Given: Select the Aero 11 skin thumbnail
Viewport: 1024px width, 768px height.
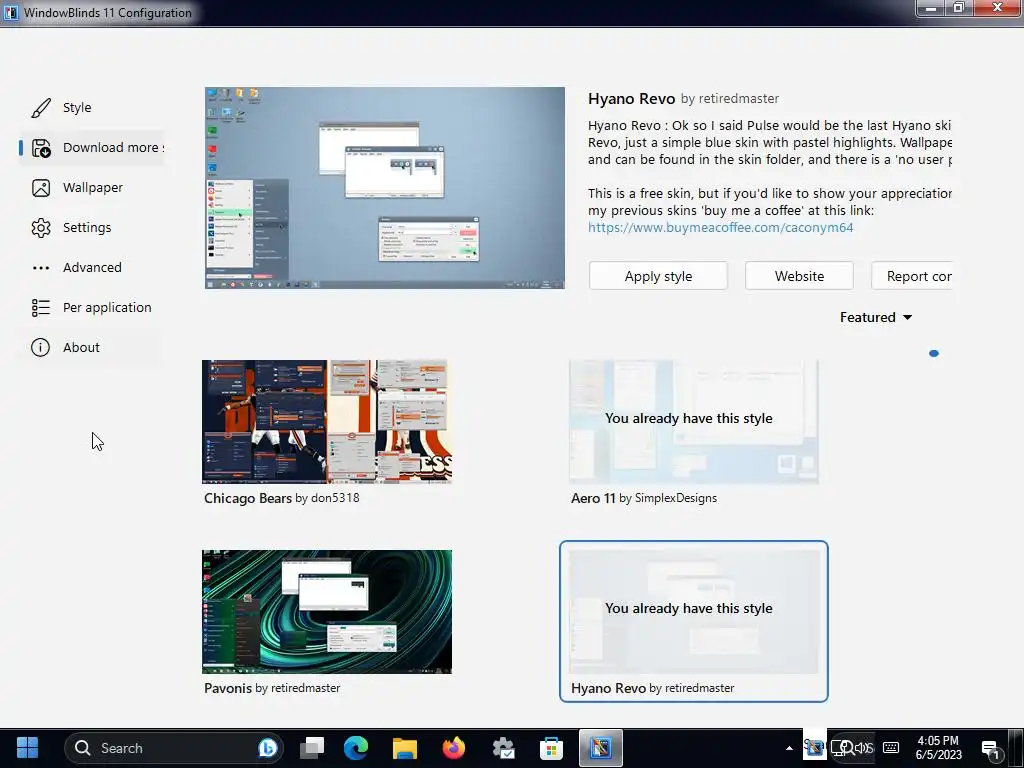Looking at the screenshot, I should click(694, 422).
